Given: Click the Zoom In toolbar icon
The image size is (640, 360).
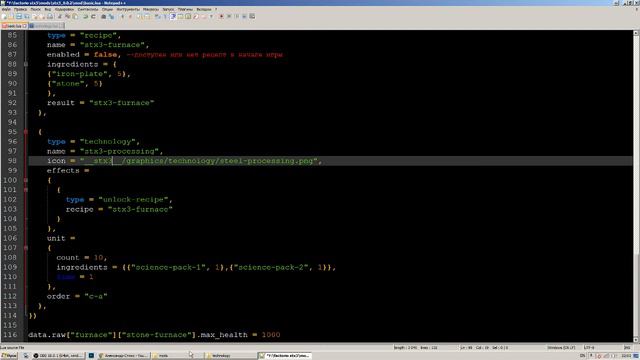Looking at the screenshot, I should (122, 16).
